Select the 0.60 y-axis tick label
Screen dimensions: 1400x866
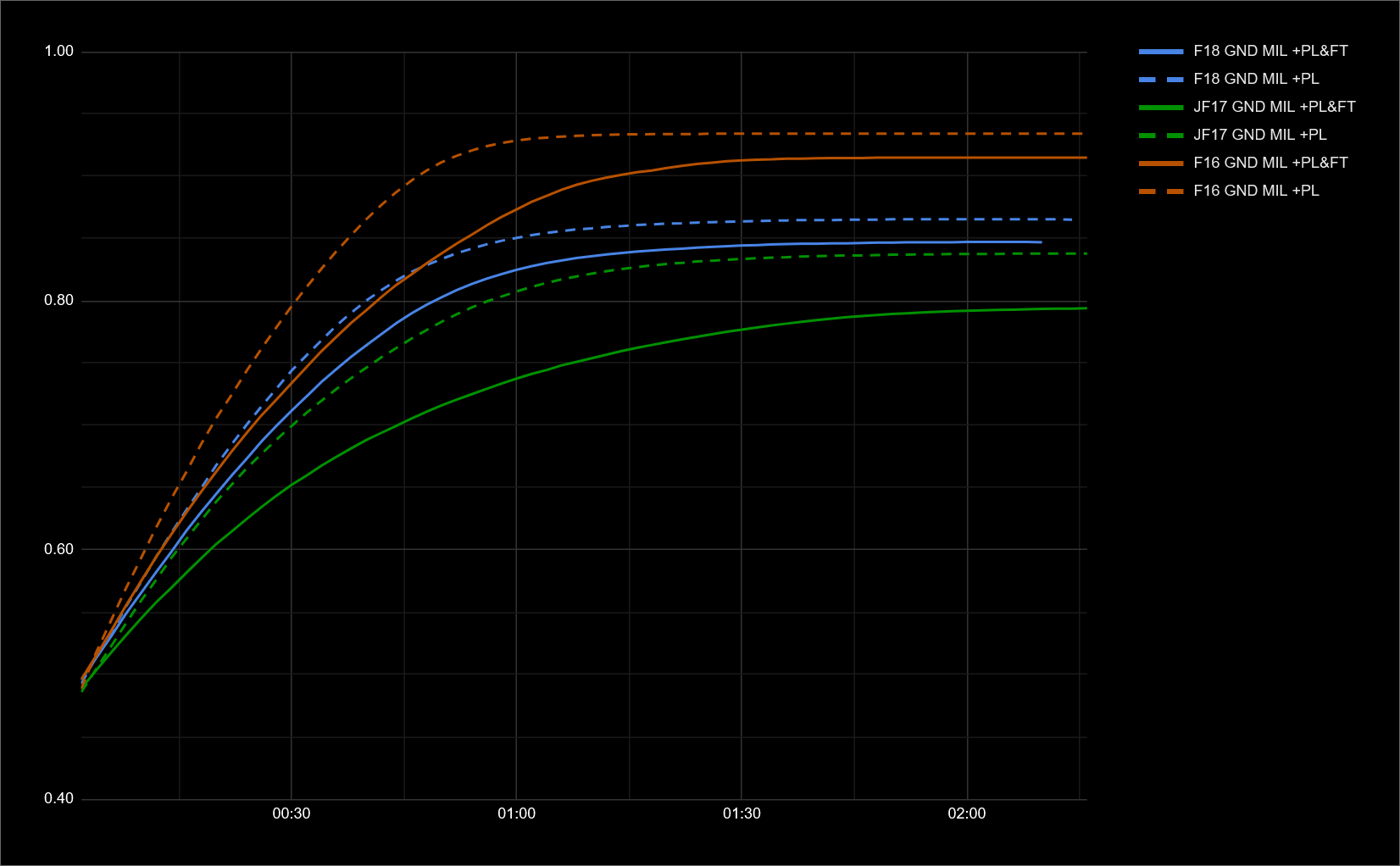59,549
